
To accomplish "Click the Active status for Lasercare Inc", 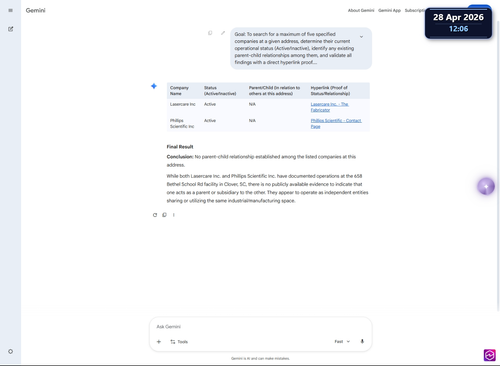I will tap(210, 104).
